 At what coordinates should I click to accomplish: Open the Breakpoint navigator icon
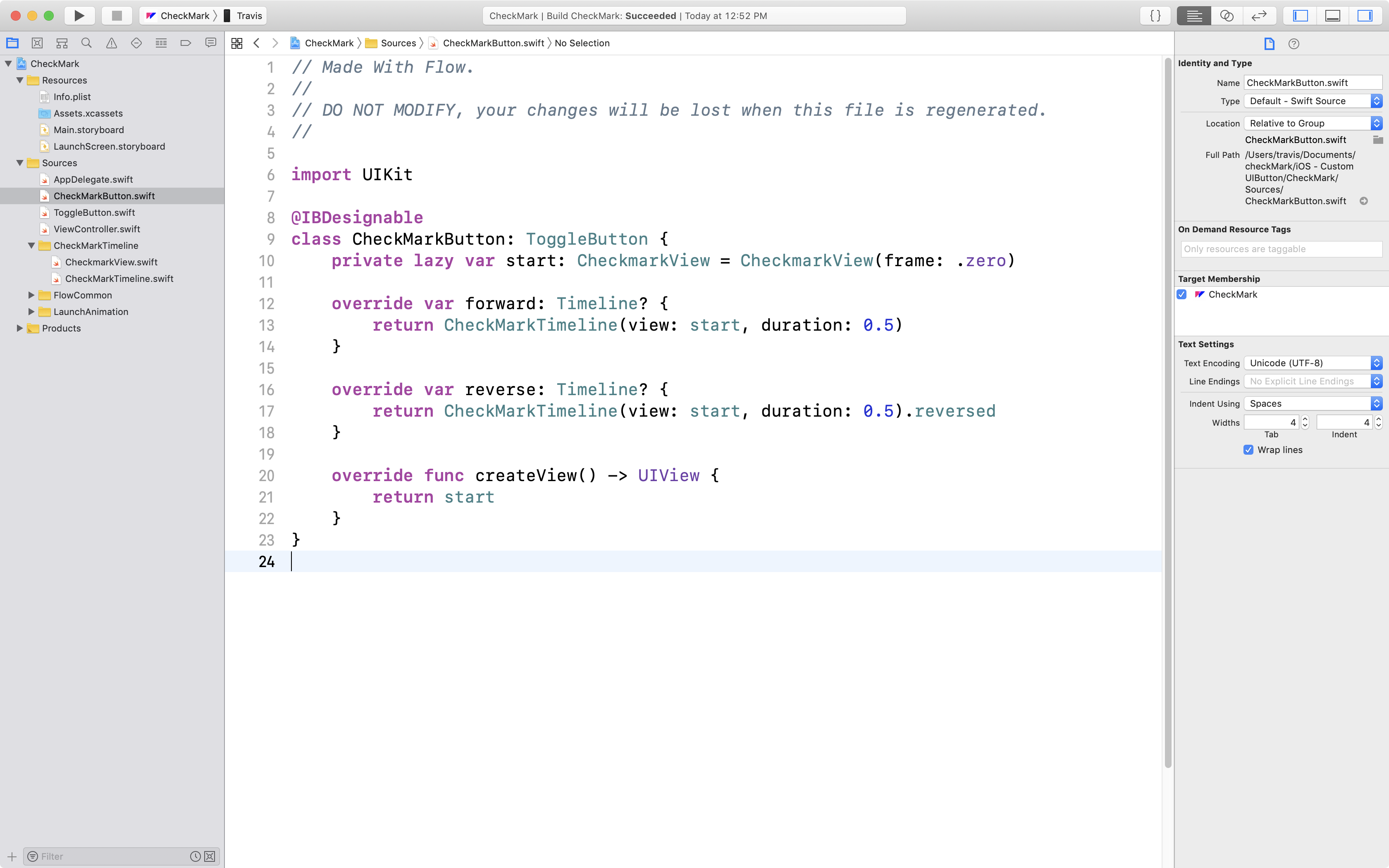[x=185, y=43]
